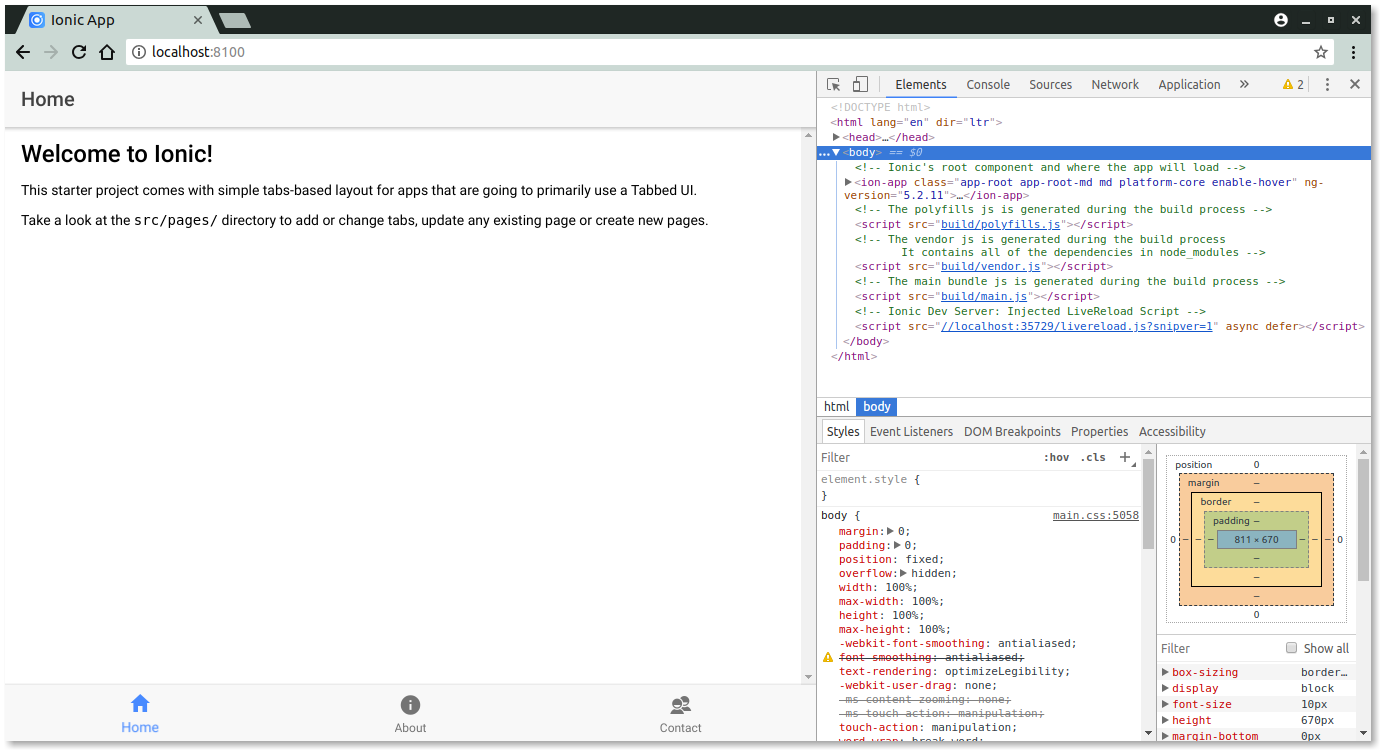
Task: Open Properties pane tab
Action: [1100, 431]
